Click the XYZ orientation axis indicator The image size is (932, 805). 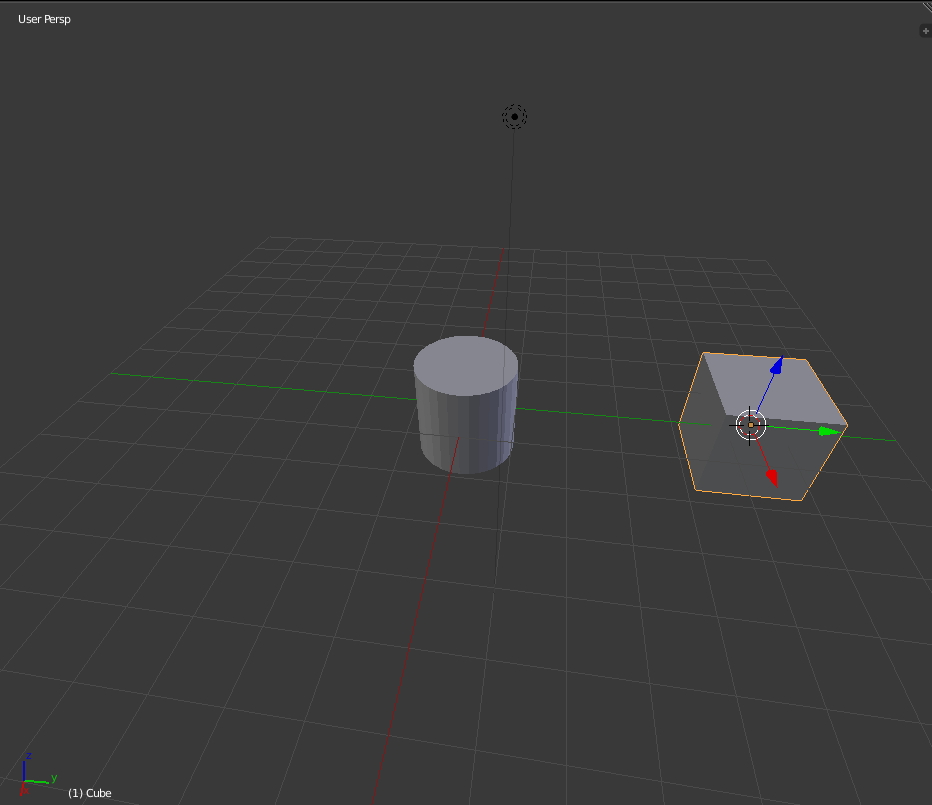click(x=37, y=774)
